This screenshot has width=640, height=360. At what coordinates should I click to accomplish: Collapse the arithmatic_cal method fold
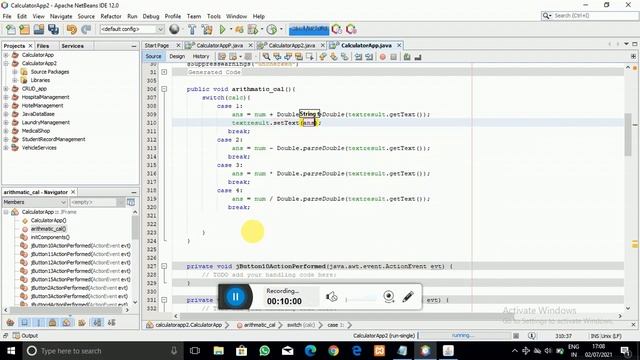coord(164,89)
